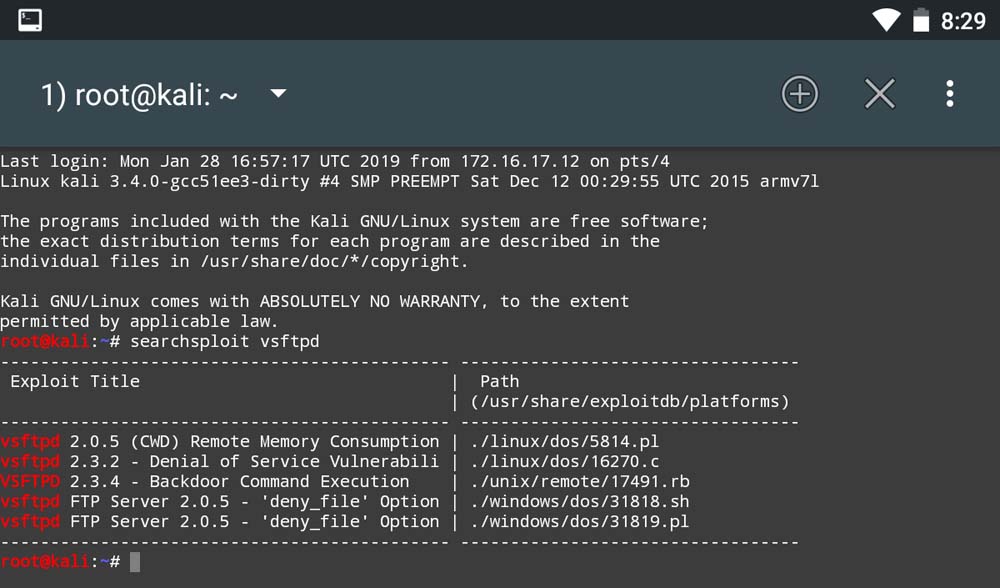The height and width of the screenshot is (588, 1000).
Task: Add a new terminal session
Action: click(799, 94)
